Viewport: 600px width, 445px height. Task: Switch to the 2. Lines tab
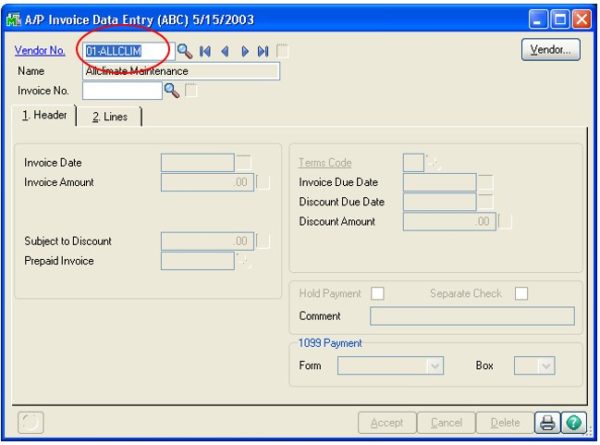pyautogui.click(x=110, y=117)
